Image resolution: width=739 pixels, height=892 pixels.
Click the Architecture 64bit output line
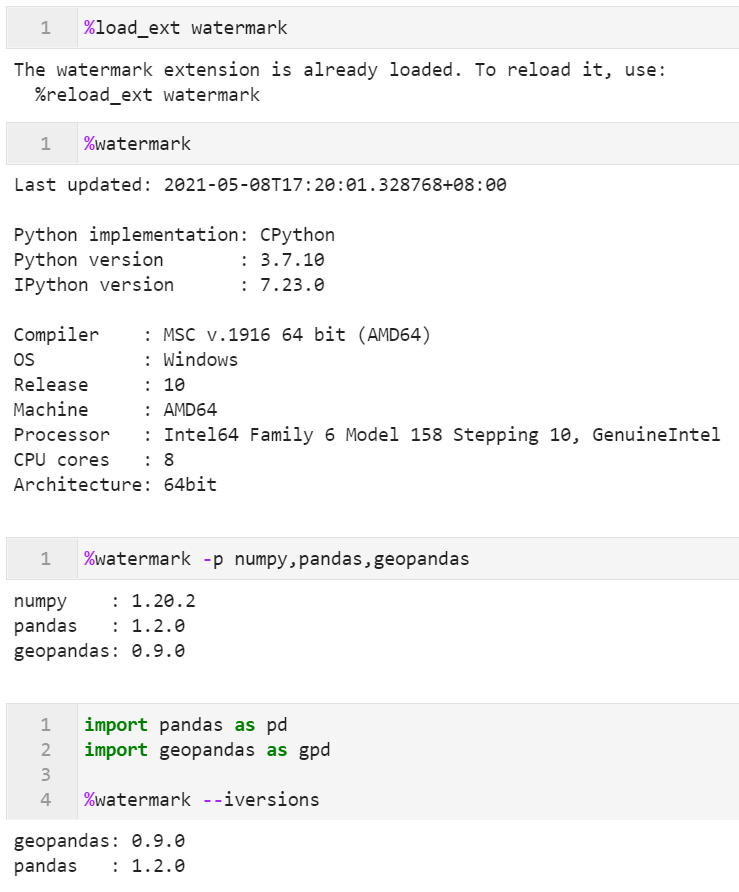(115, 485)
